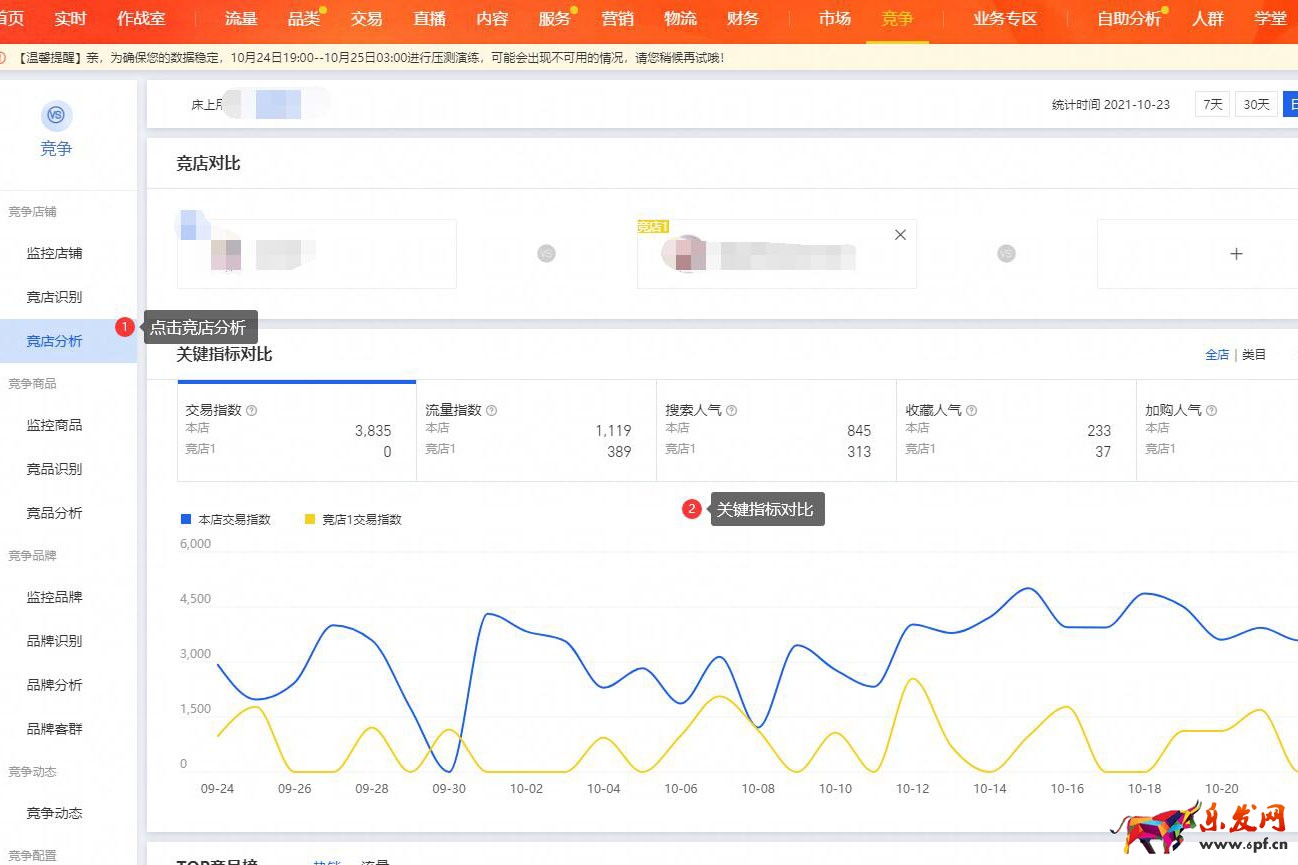The width and height of the screenshot is (1298, 865).
Task: Open the 市场 menu in the top bar
Action: click(x=834, y=17)
